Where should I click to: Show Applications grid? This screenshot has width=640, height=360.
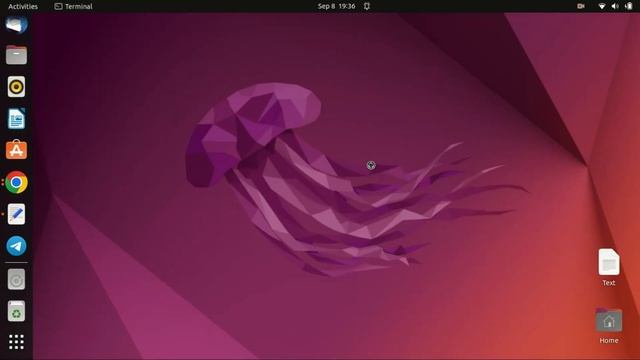click(x=16, y=342)
